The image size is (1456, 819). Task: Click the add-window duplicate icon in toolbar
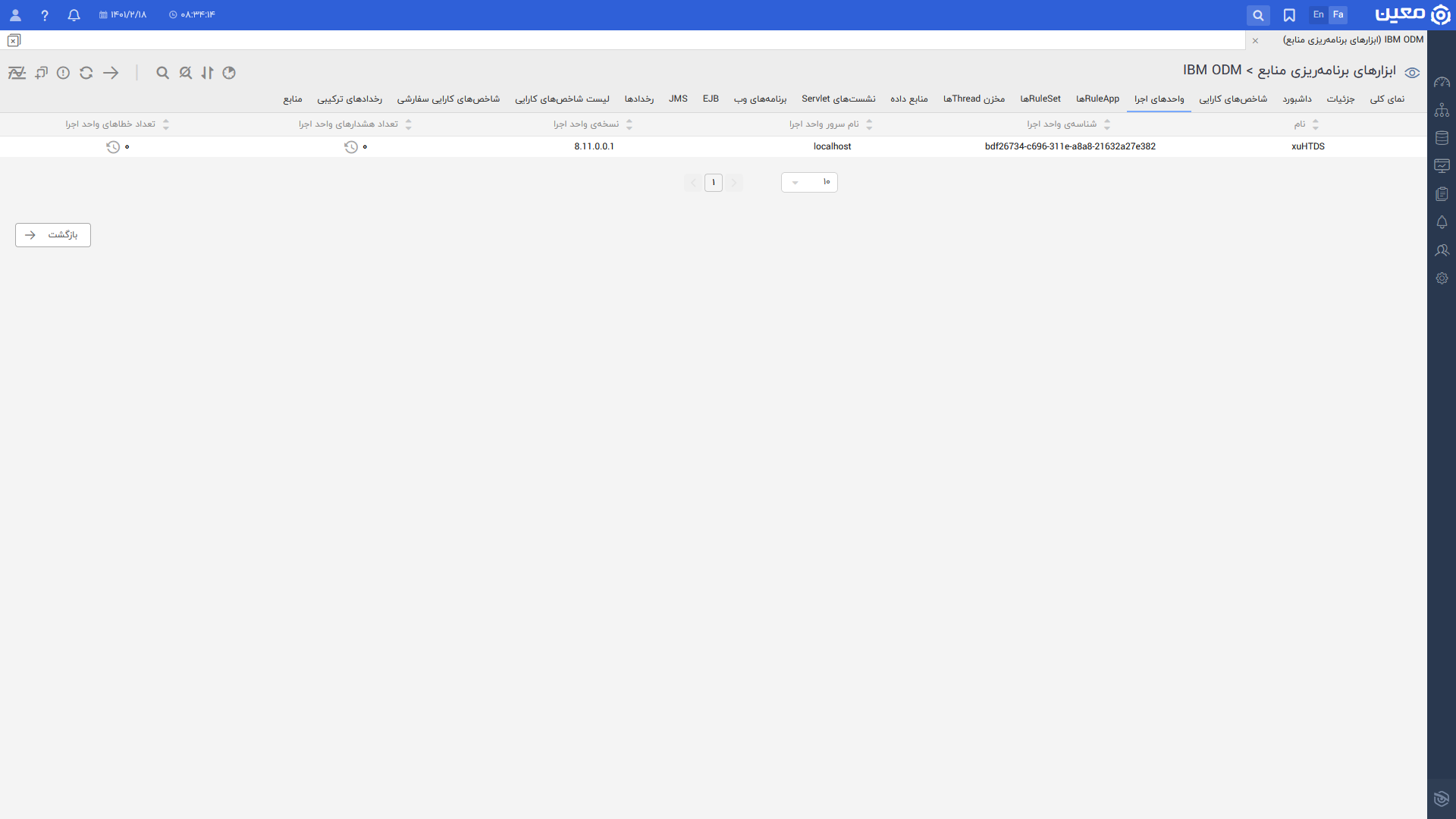point(41,73)
